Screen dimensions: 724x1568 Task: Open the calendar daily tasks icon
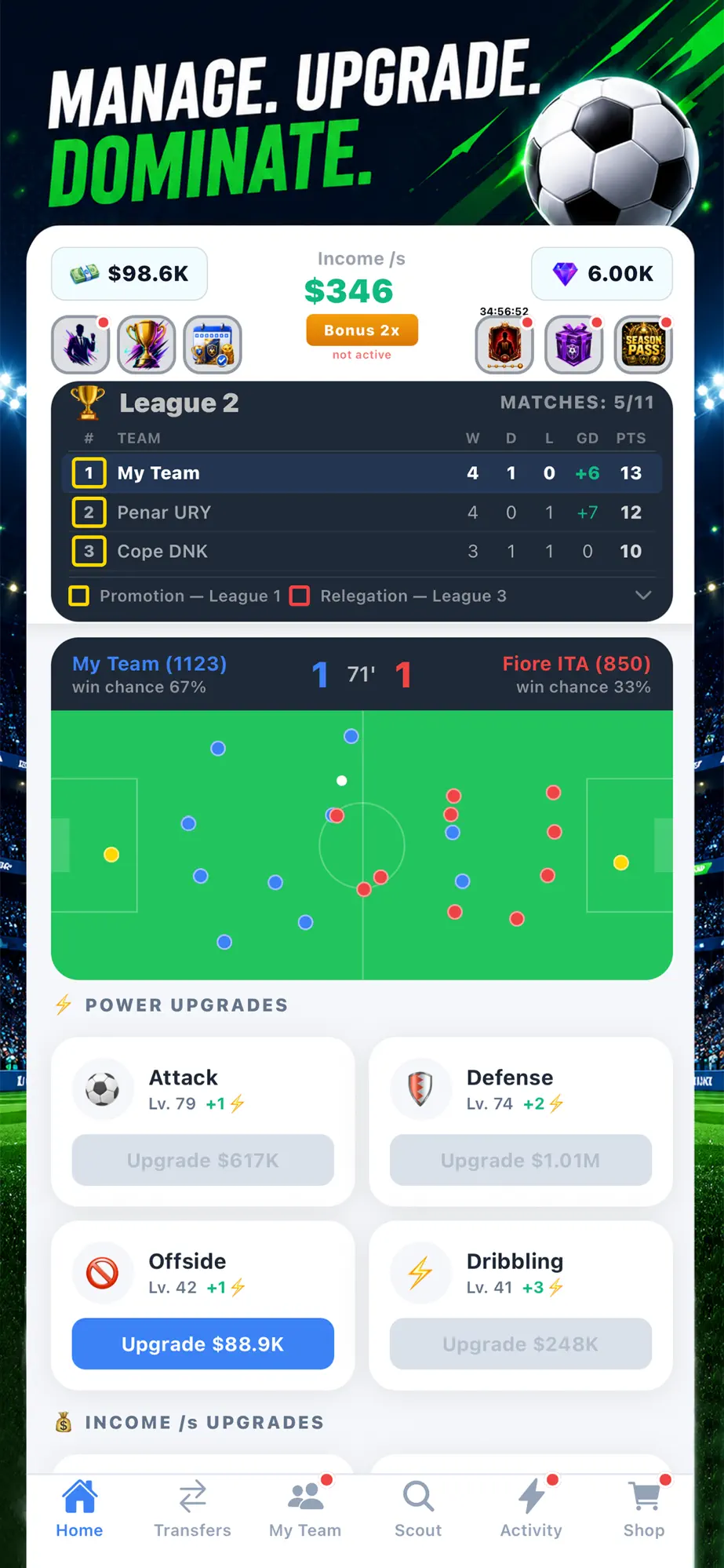[x=213, y=345]
